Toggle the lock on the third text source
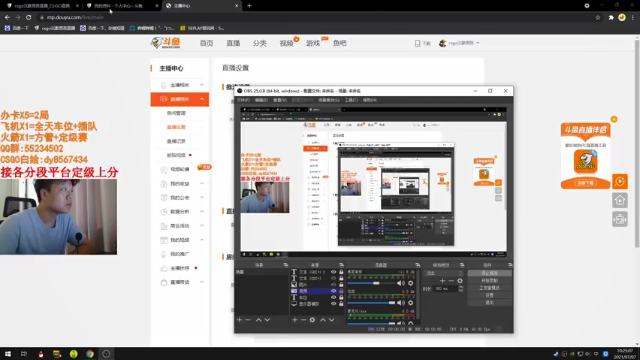Image resolution: width=640 pixels, height=360 pixels. pos(341,298)
